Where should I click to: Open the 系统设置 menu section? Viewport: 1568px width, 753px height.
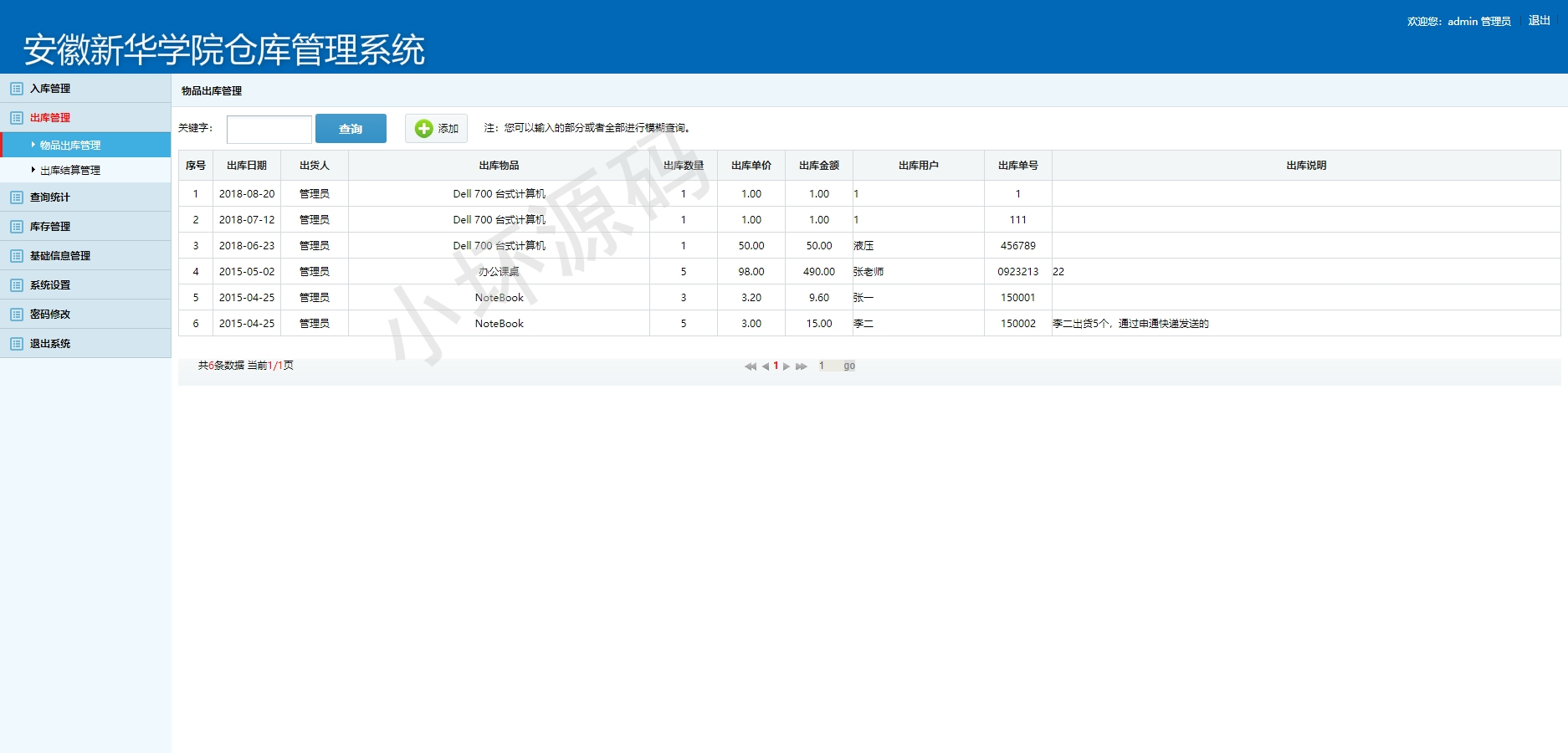click(85, 285)
